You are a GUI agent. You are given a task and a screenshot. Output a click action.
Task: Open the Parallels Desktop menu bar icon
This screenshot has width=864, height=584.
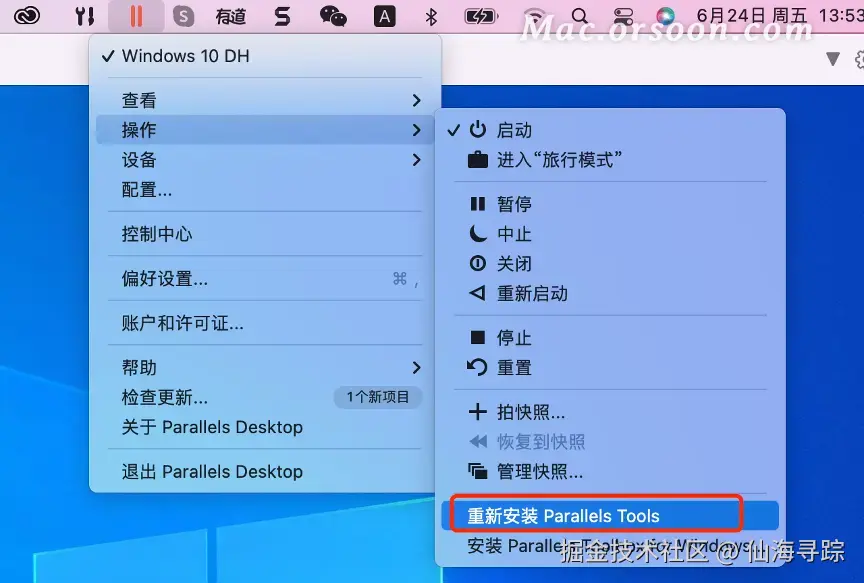(136, 16)
